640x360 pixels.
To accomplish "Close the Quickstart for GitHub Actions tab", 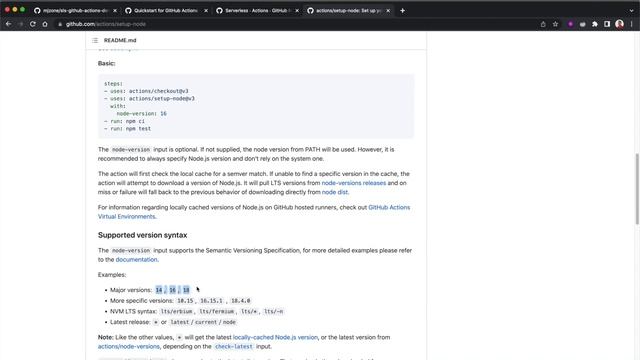I will point(206,11).
